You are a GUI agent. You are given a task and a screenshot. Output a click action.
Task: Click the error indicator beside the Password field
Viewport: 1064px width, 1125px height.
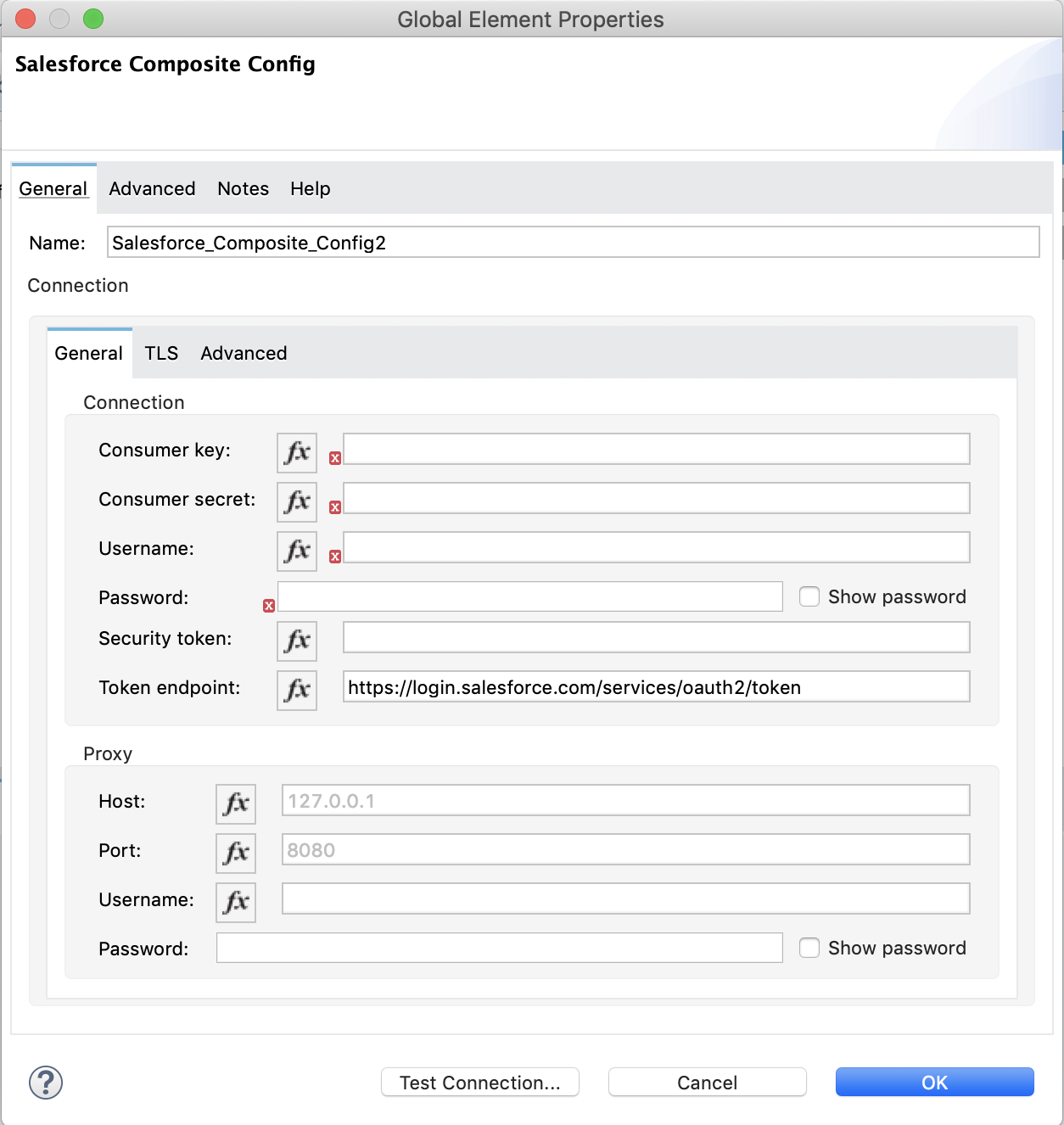[269, 606]
